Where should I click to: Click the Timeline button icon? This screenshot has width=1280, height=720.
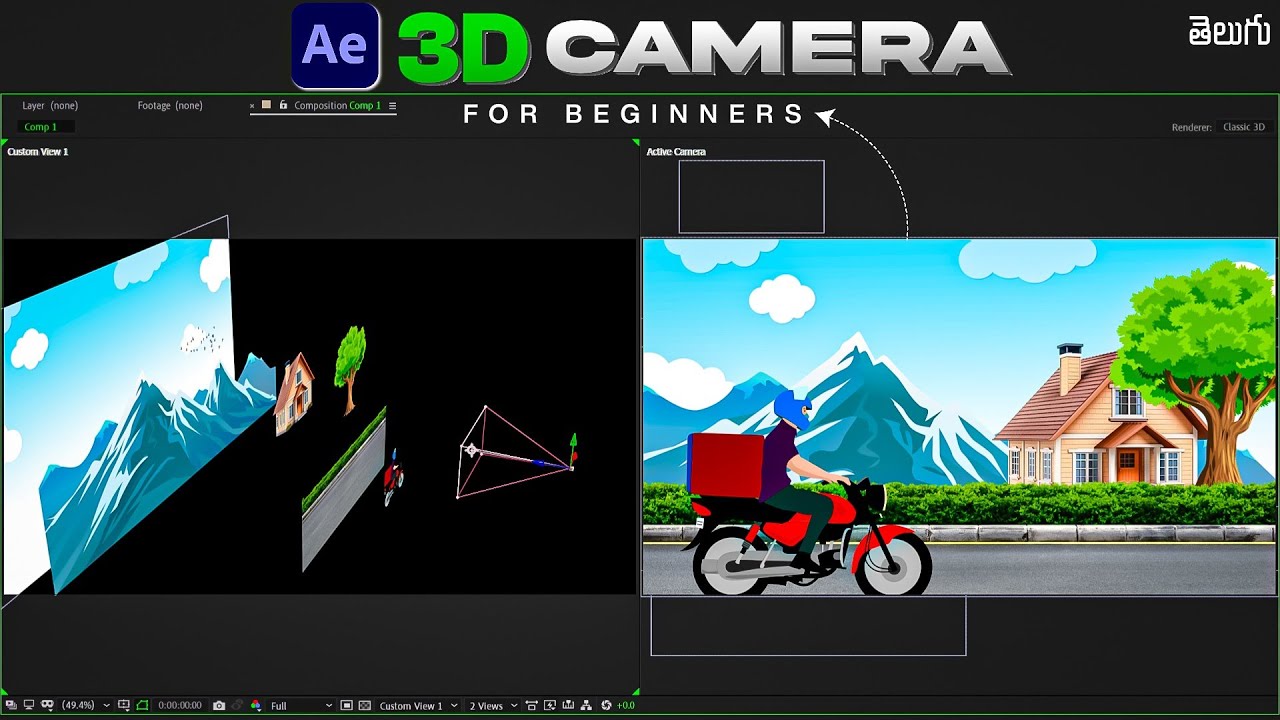567,705
